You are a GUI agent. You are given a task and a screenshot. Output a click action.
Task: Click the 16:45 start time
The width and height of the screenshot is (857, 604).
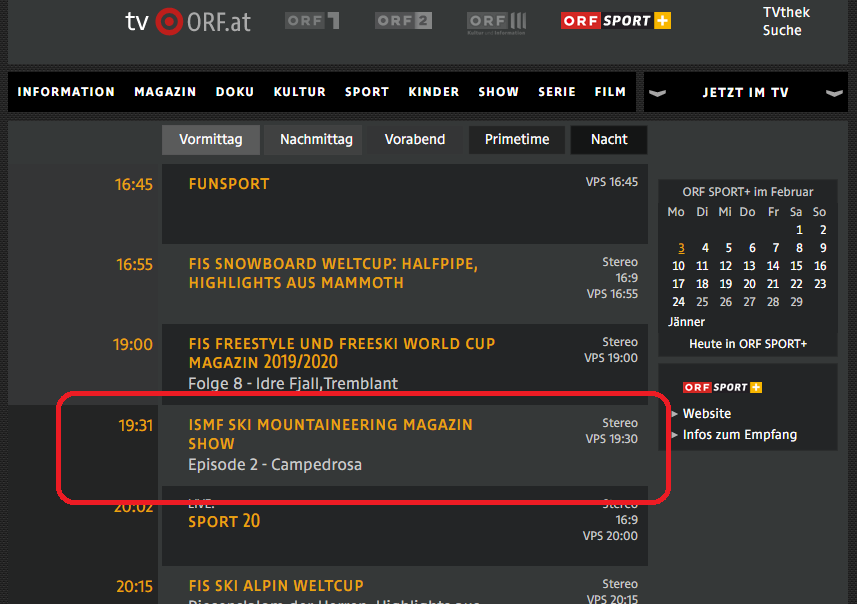coord(134,184)
